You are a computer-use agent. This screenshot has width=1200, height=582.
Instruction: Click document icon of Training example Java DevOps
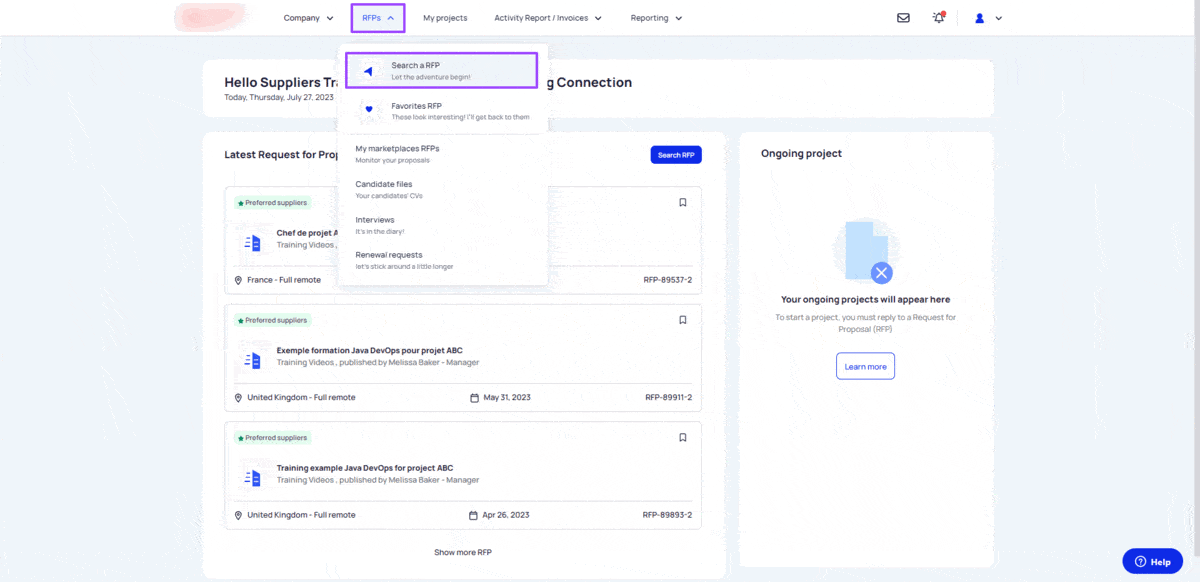coord(251,477)
